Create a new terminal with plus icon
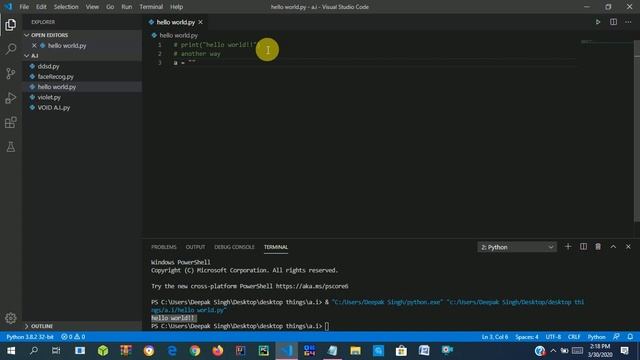The image size is (640, 360). point(568,247)
